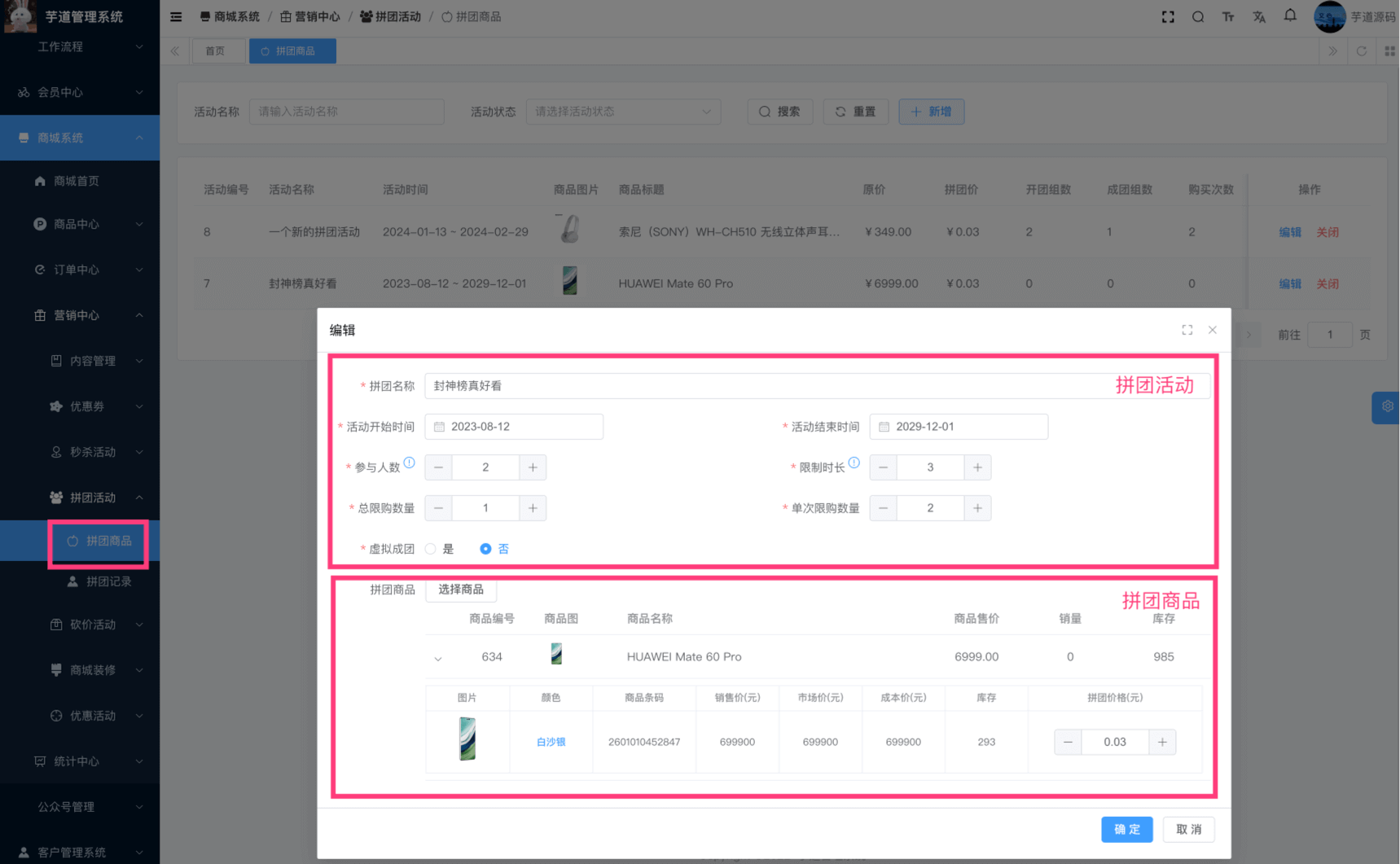1400x864 pixels.
Task: Maximize the 编辑 dialog with fullscreen icon
Action: [x=1187, y=330]
